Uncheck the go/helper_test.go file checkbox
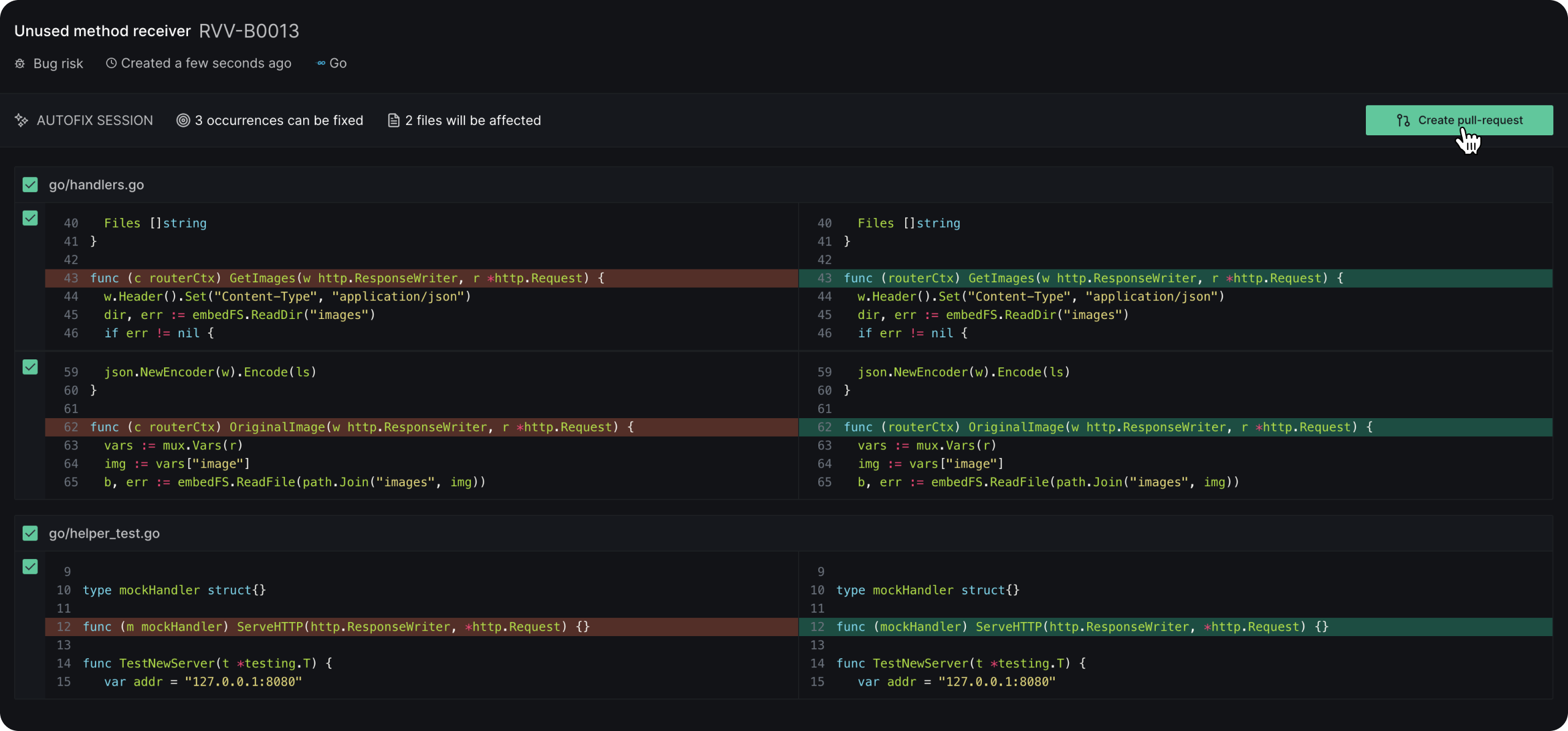This screenshot has width=1568, height=731. tap(30, 533)
